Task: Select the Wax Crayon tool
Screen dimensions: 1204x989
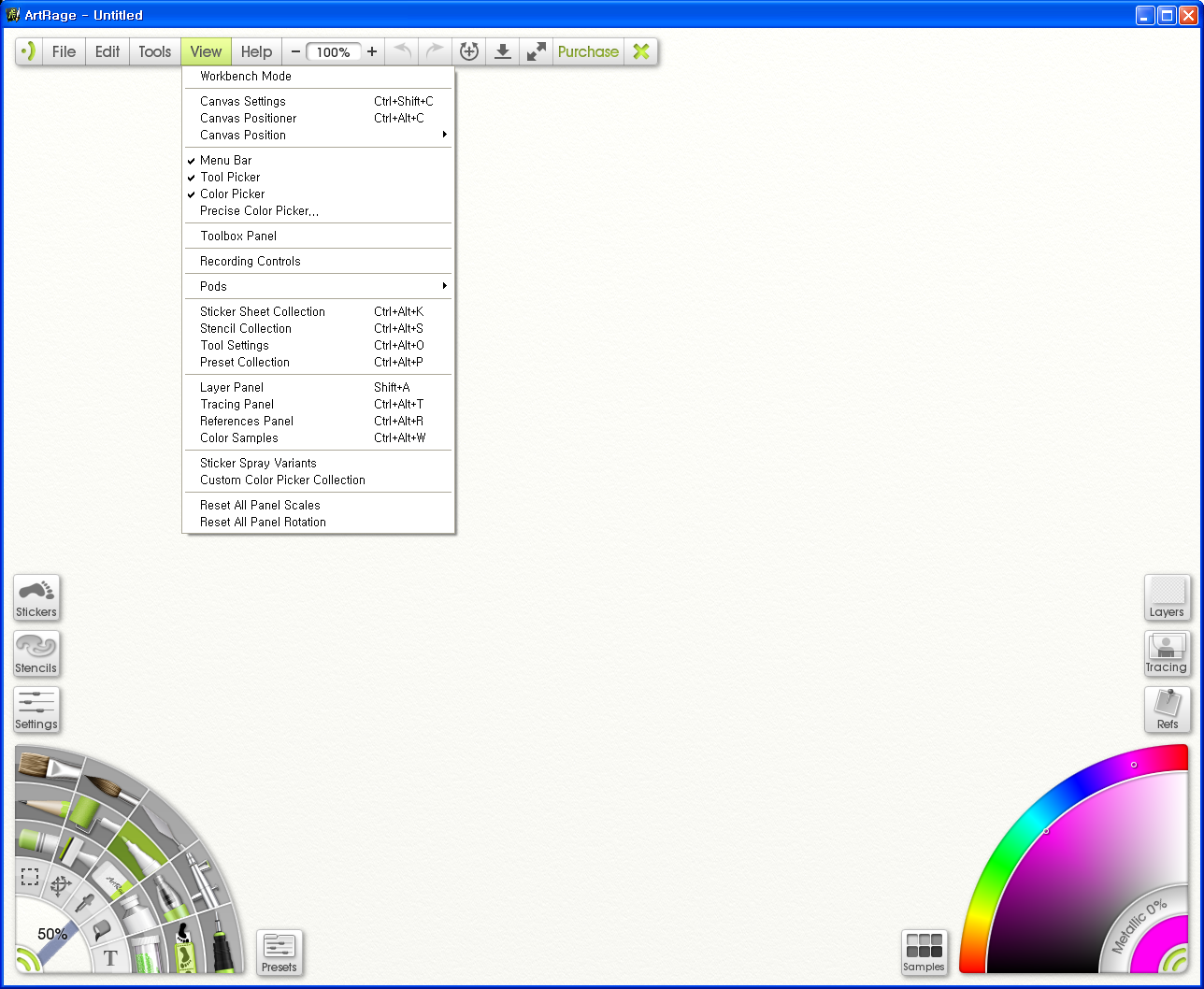Action: [x=36, y=839]
